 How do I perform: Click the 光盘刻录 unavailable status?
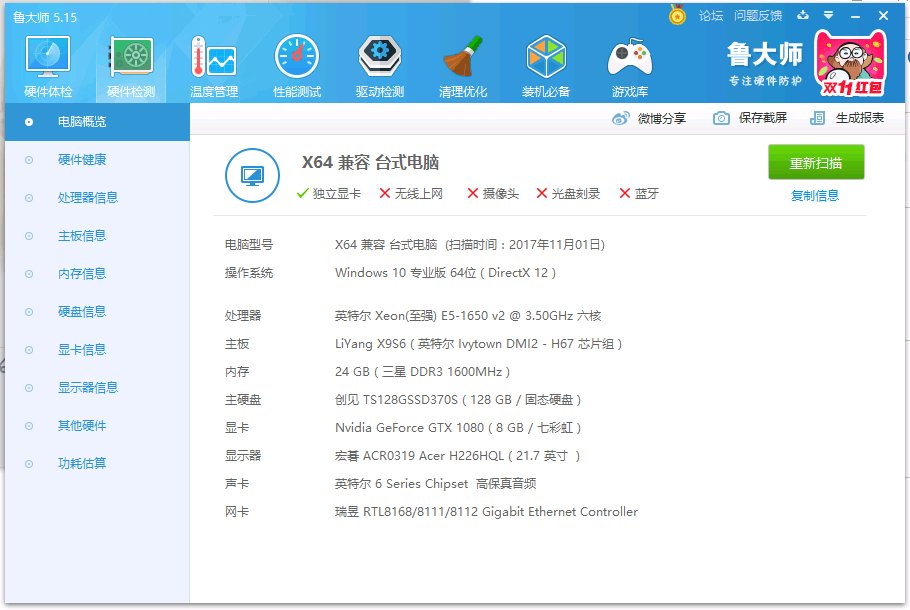click(568, 194)
